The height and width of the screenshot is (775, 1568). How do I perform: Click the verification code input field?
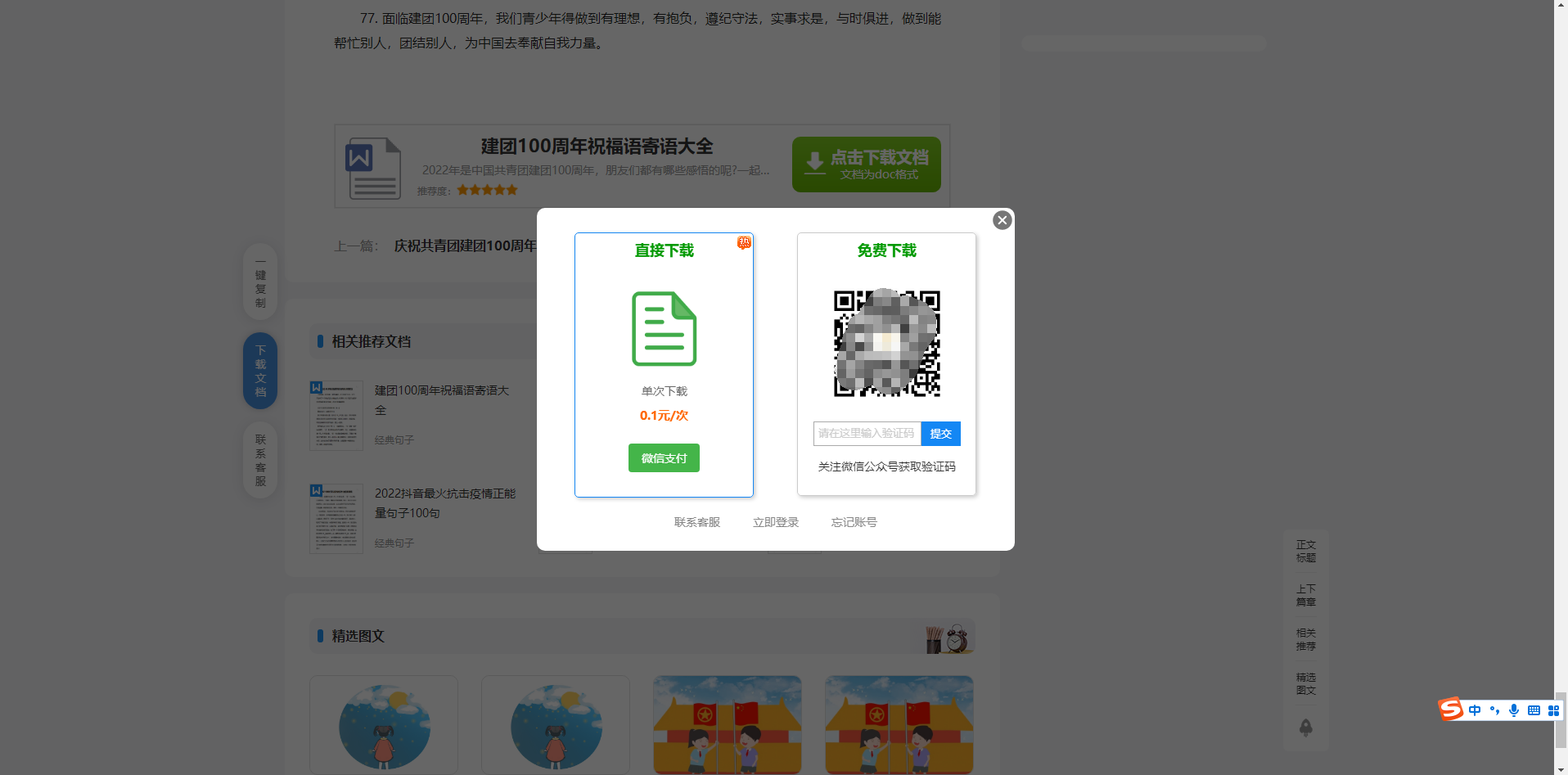867,434
